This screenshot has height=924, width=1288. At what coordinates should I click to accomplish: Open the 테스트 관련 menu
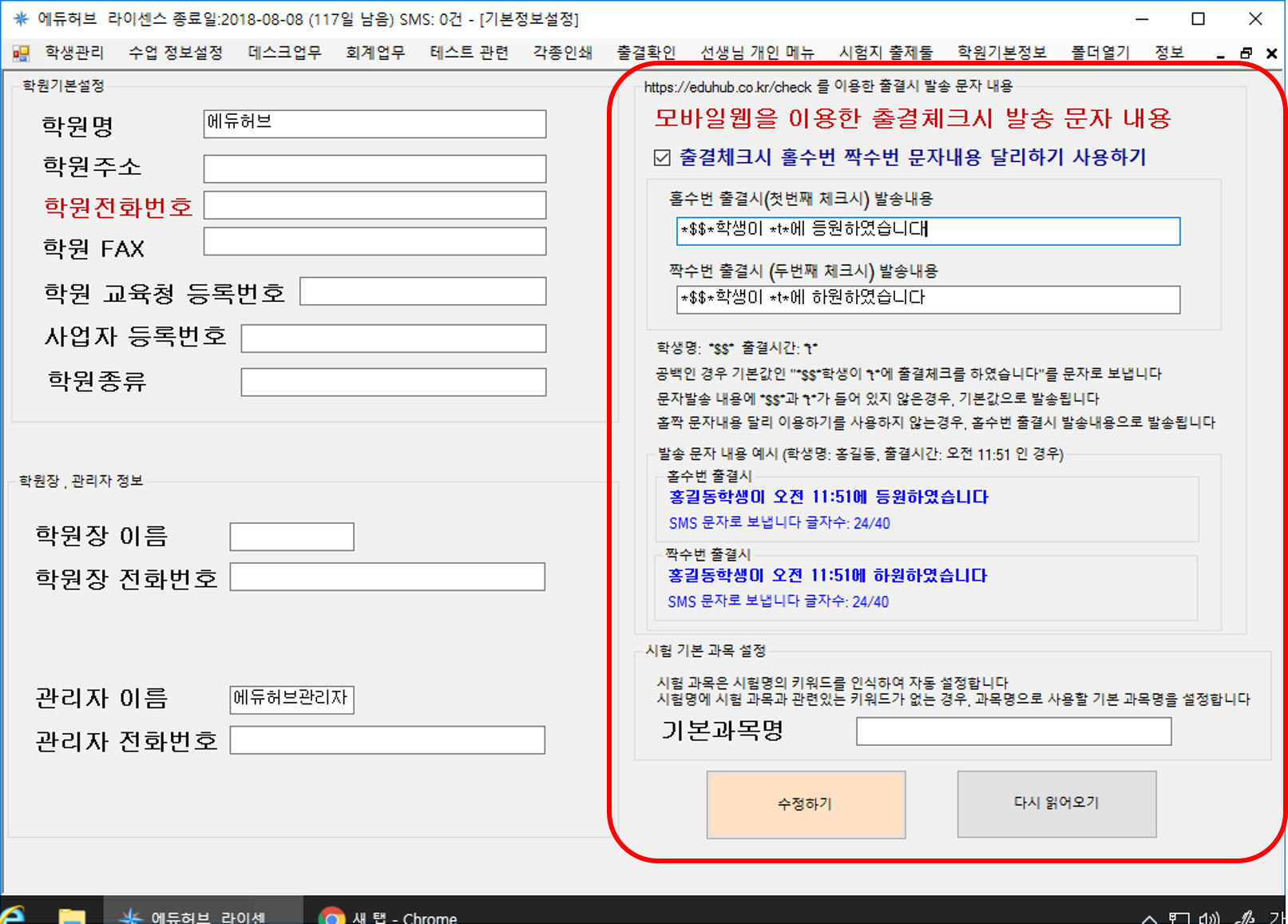pyautogui.click(x=470, y=53)
